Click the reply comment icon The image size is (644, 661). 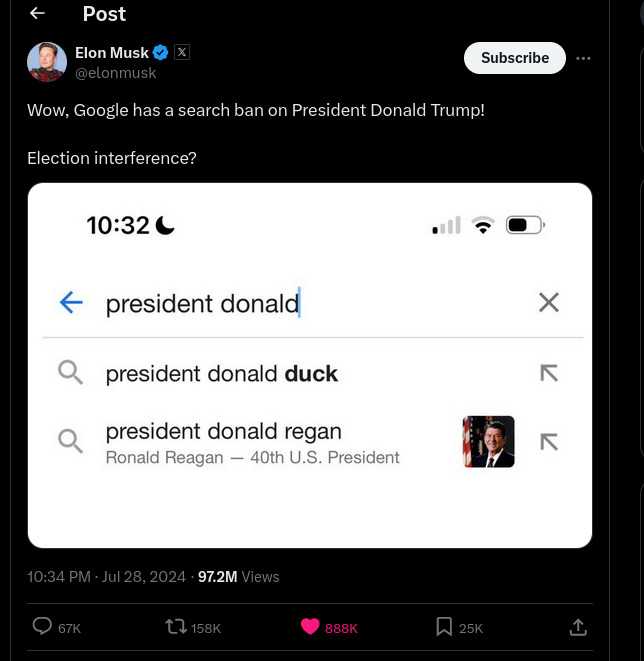(x=42, y=626)
